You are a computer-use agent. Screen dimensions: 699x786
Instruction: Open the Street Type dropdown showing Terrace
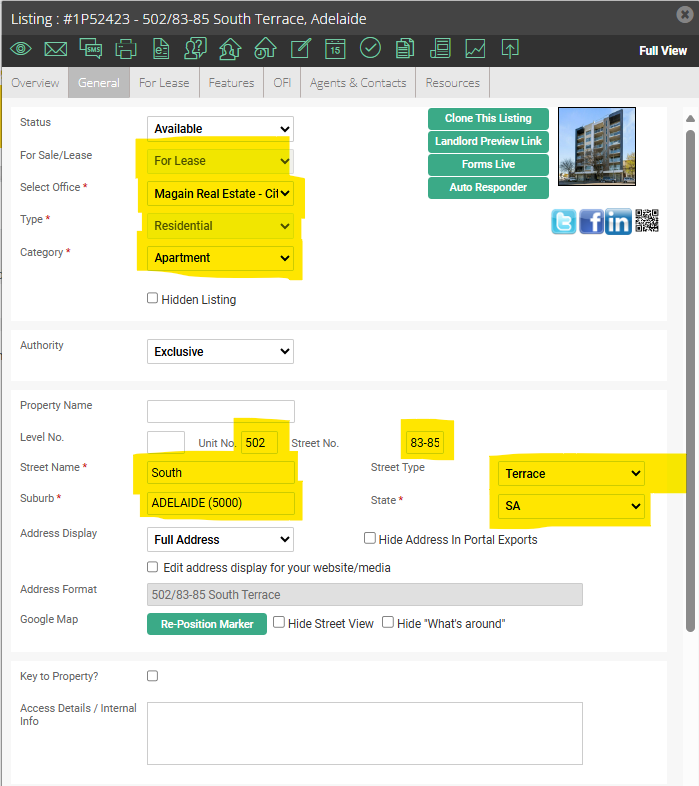(x=572, y=473)
